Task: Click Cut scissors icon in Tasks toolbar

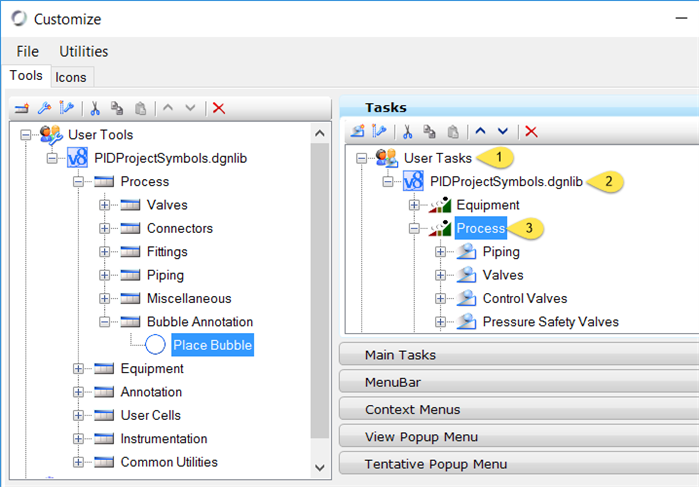Action: point(407,132)
